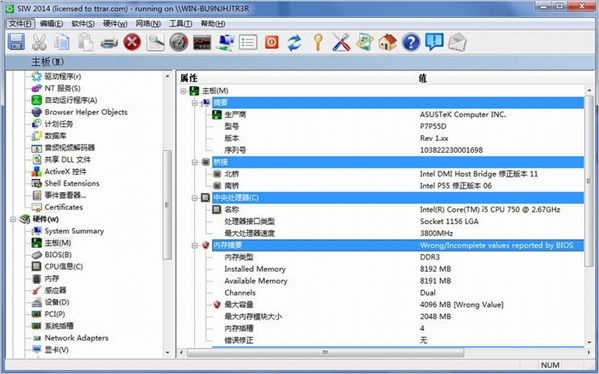Select PCI(P) tree item
Screen dimensions: 599x374
click(x=55, y=314)
